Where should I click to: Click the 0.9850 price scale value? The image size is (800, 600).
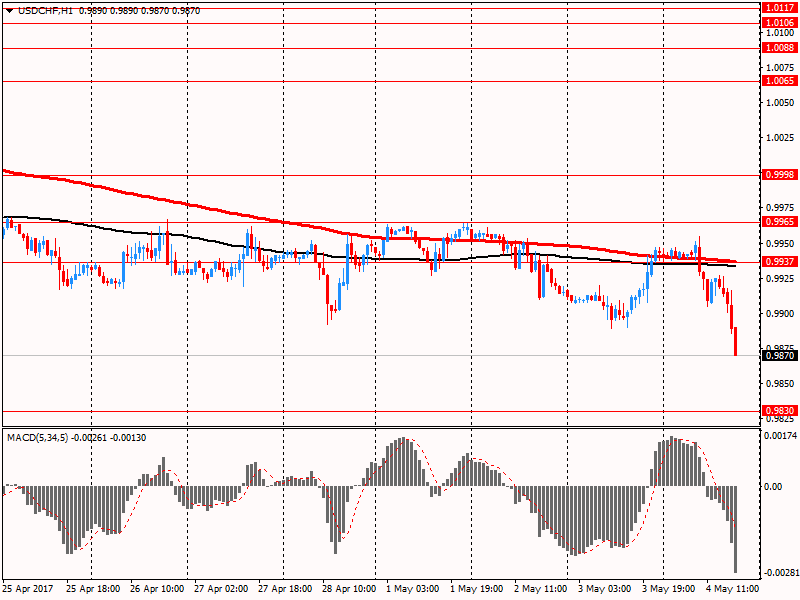[781, 384]
